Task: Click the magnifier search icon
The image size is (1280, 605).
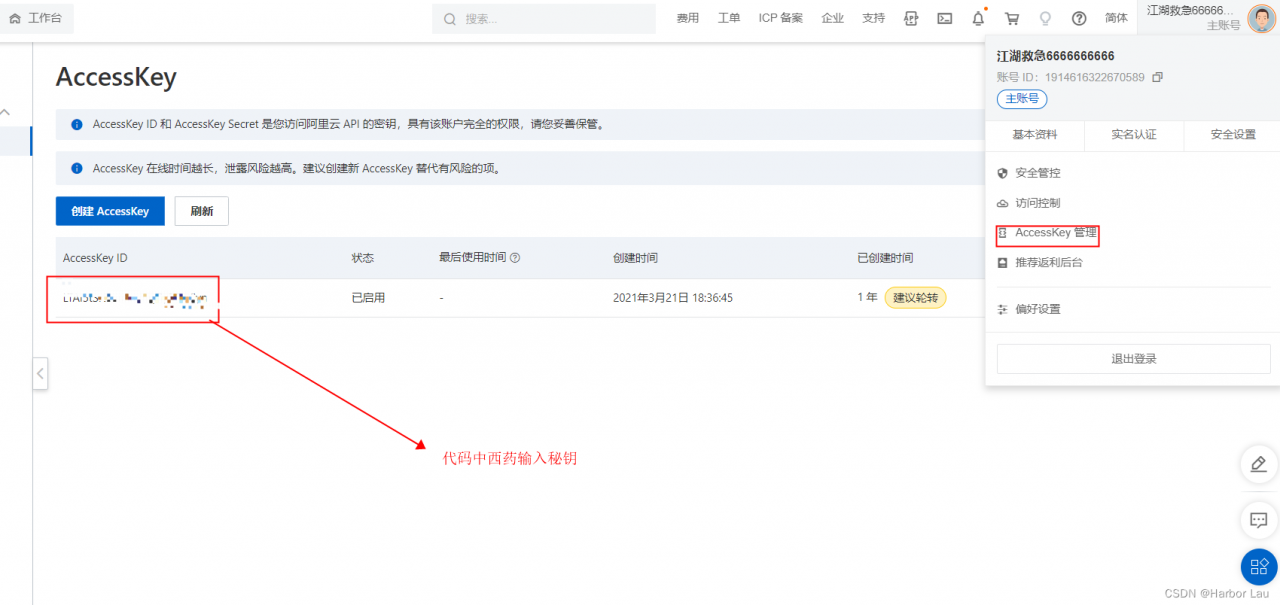Action: pyautogui.click(x=449, y=19)
